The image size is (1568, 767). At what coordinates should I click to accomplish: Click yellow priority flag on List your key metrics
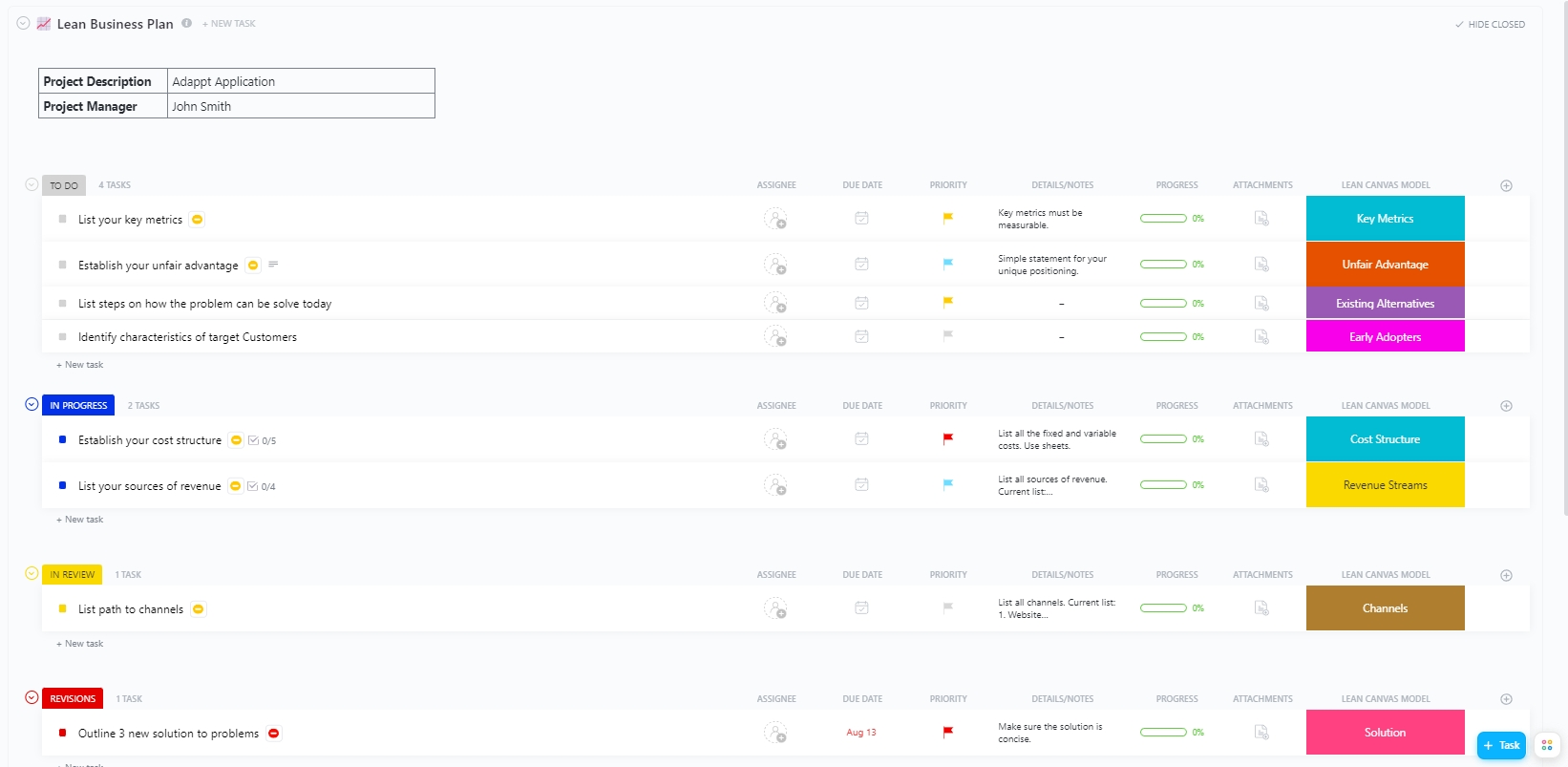(x=948, y=218)
